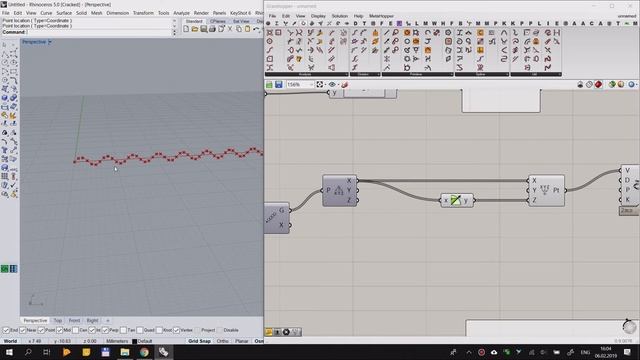
Task: Click the Construct Point component on canvas
Action: (x=547, y=191)
